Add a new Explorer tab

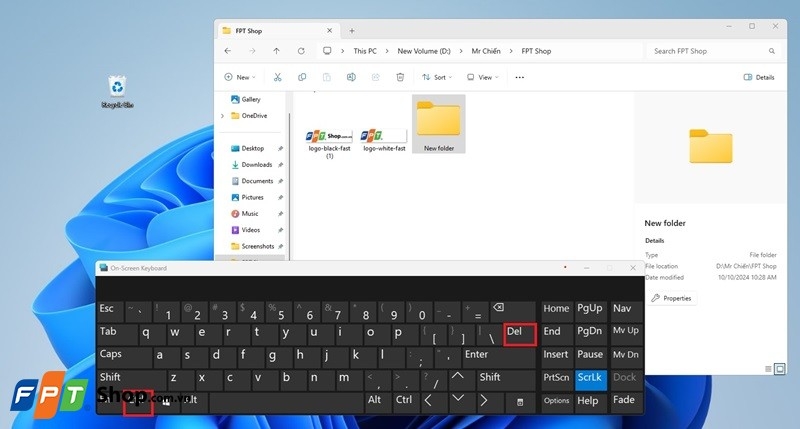(352, 31)
